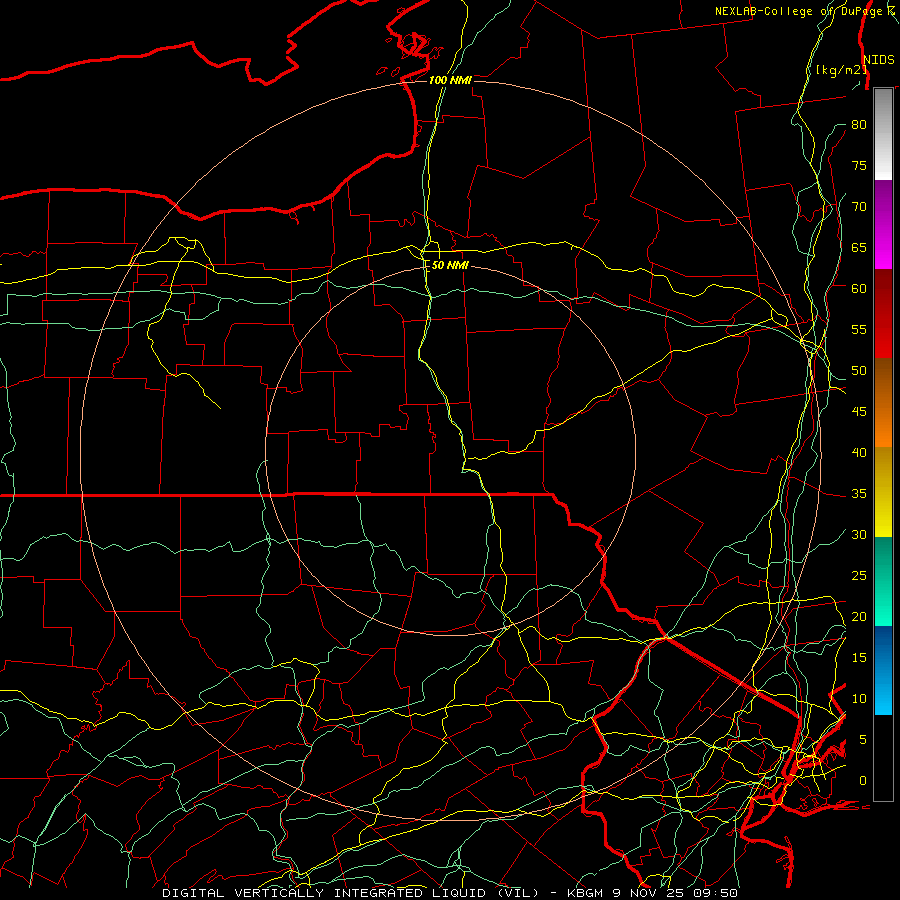Select the gray-white segment of the color bar

click(883, 134)
